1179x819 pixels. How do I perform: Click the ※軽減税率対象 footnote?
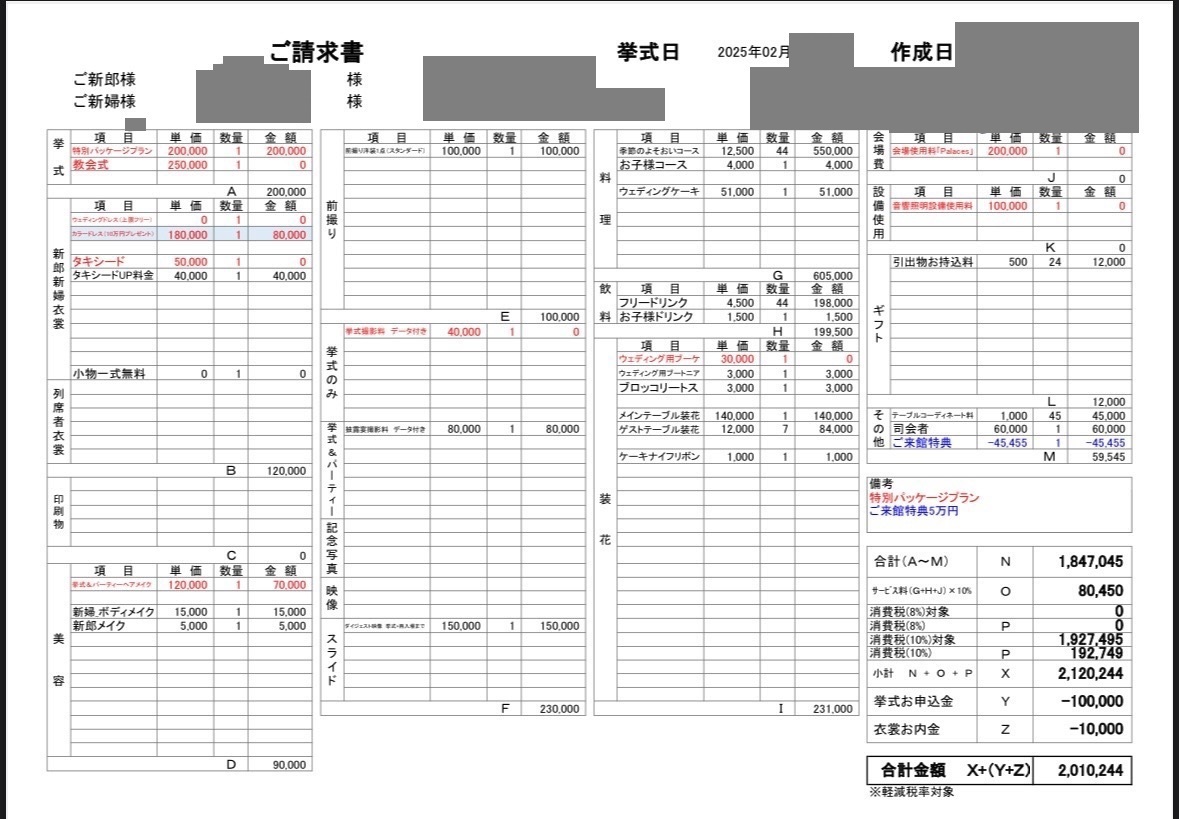click(x=912, y=792)
